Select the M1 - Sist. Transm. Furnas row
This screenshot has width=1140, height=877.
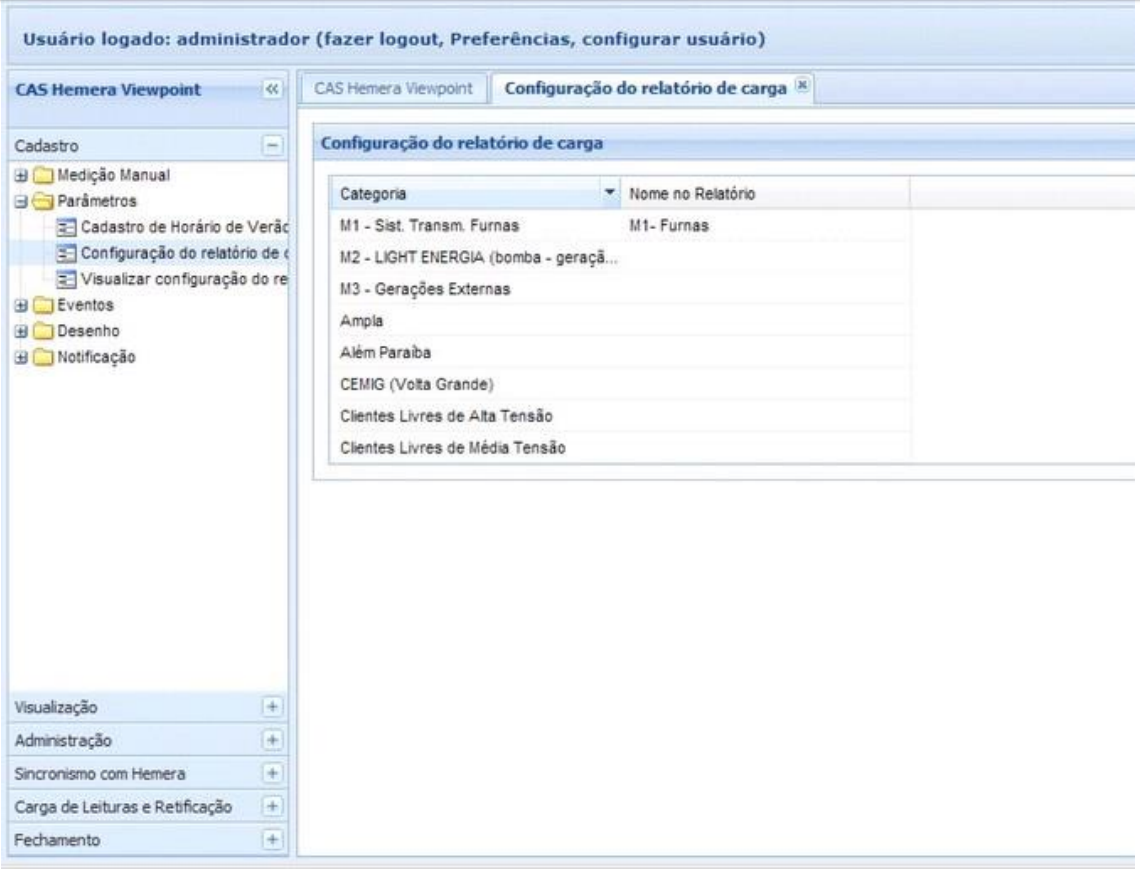430,226
